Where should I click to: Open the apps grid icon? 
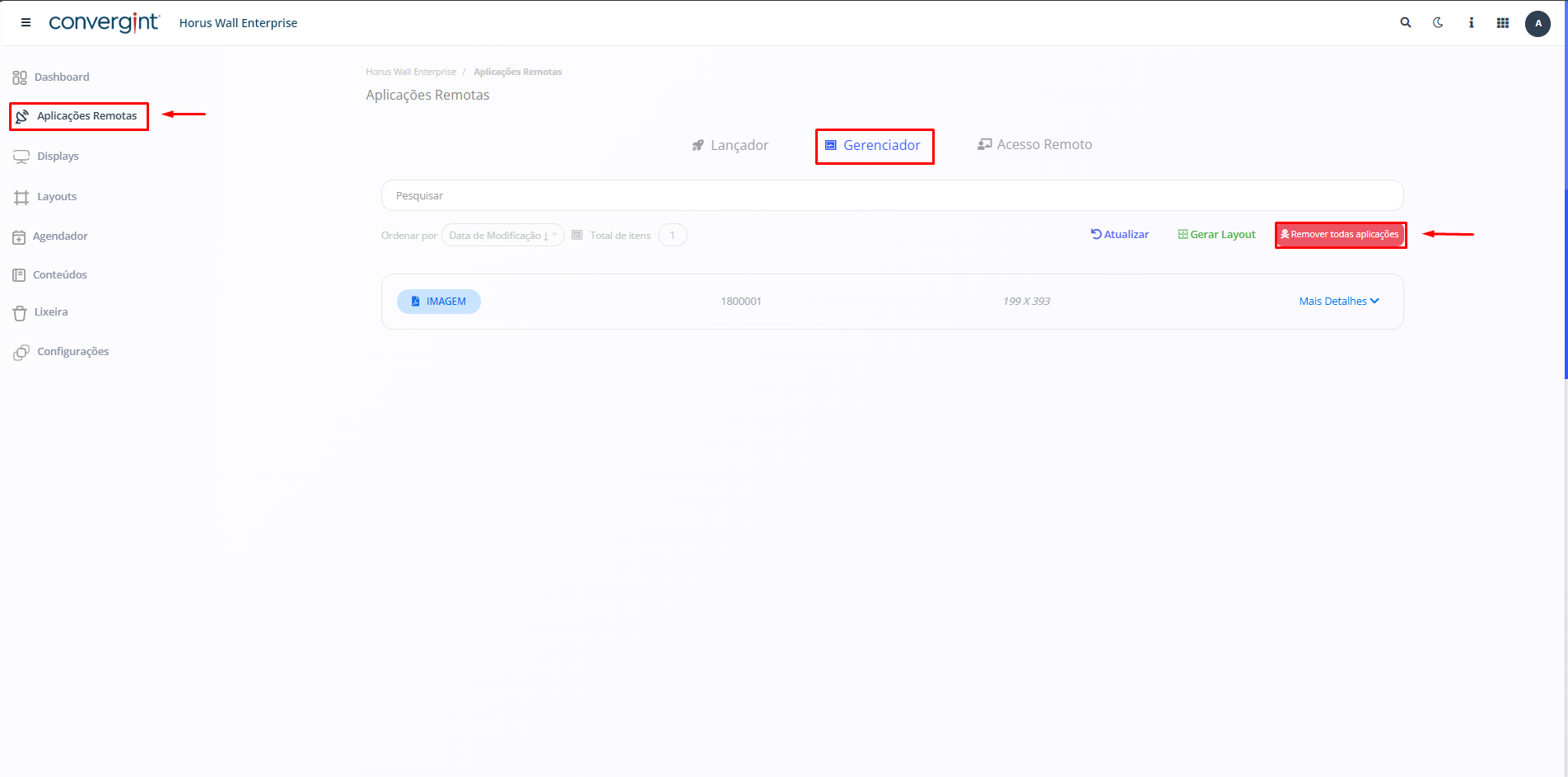click(1503, 23)
